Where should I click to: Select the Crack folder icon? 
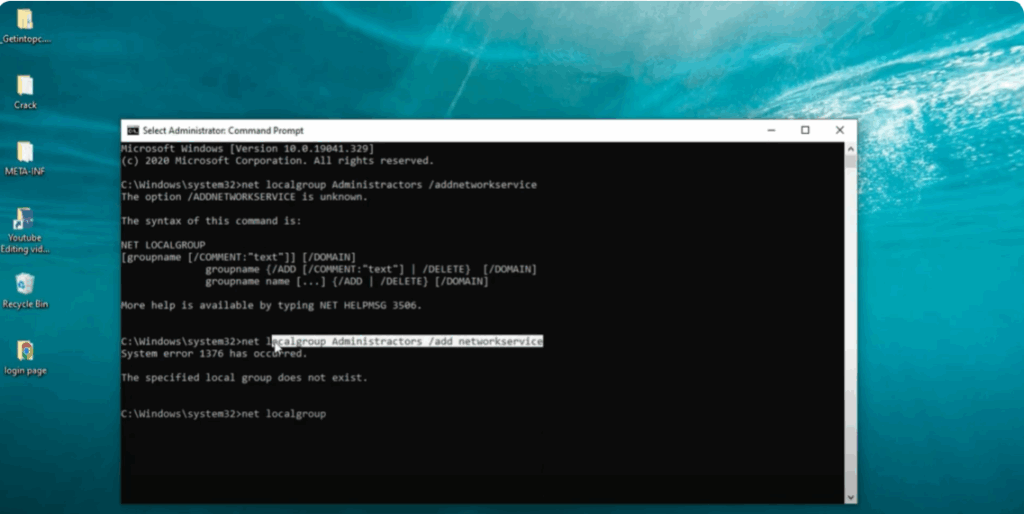point(25,86)
